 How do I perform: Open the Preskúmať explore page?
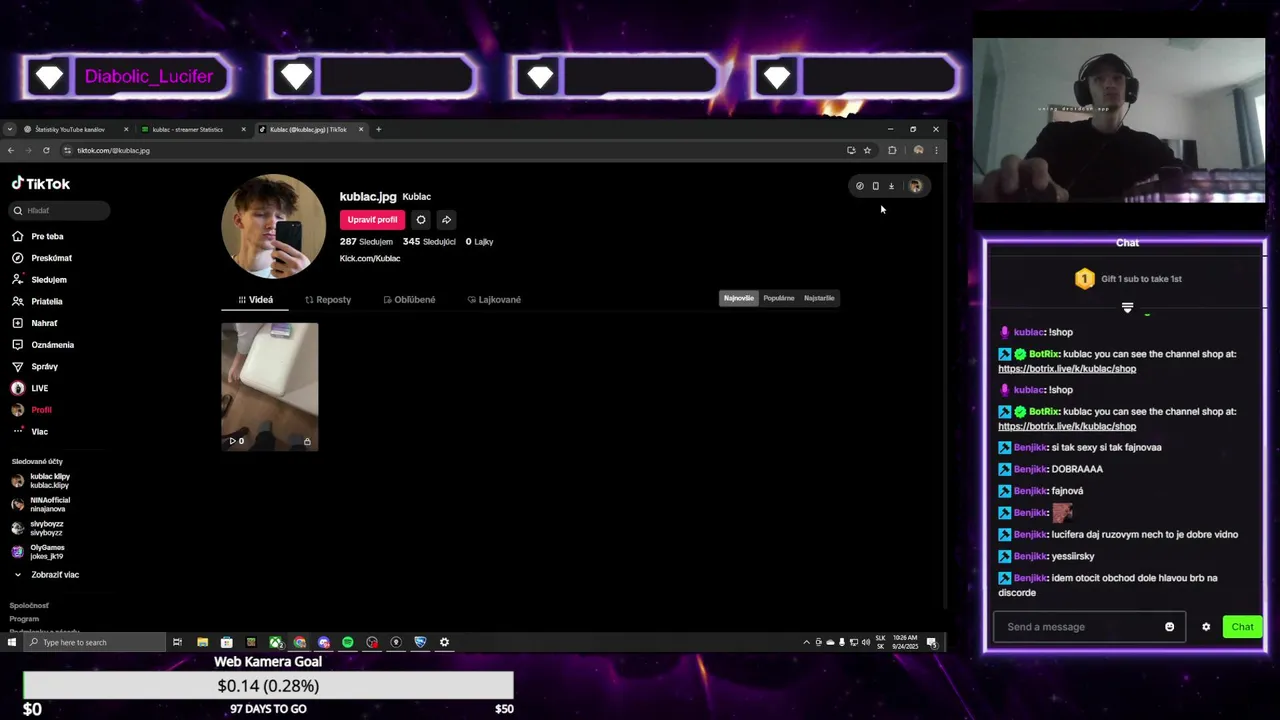(x=42, y=258)
